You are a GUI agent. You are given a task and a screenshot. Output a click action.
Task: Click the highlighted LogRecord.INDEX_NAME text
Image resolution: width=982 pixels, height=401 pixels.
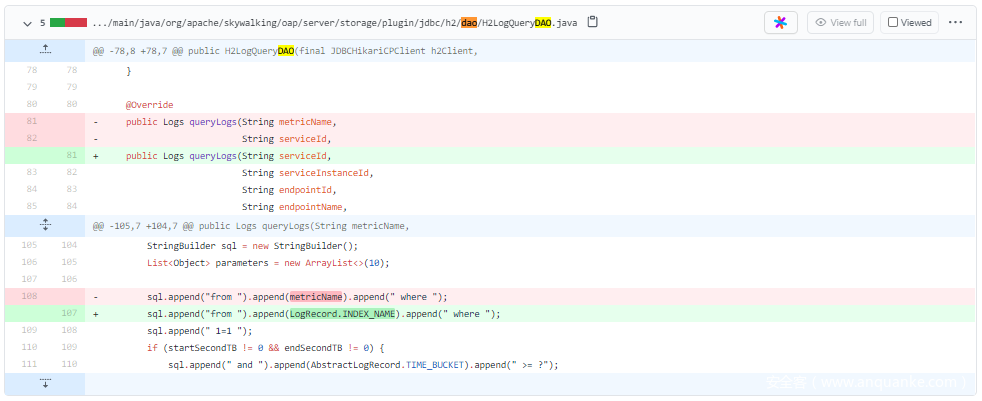(x=338, y=314)
